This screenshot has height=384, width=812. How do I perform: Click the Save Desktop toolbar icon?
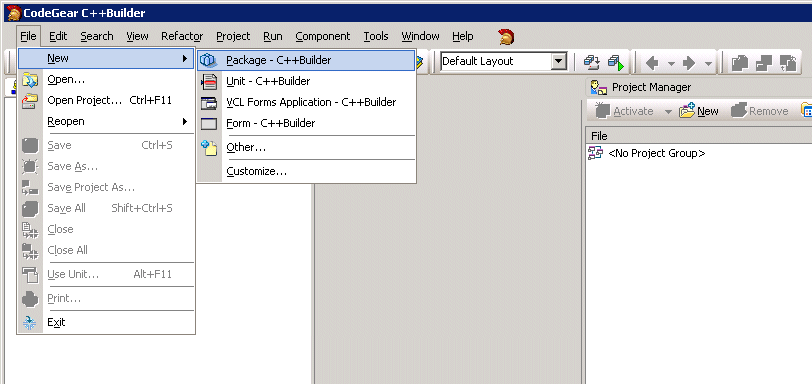[591, 63]
